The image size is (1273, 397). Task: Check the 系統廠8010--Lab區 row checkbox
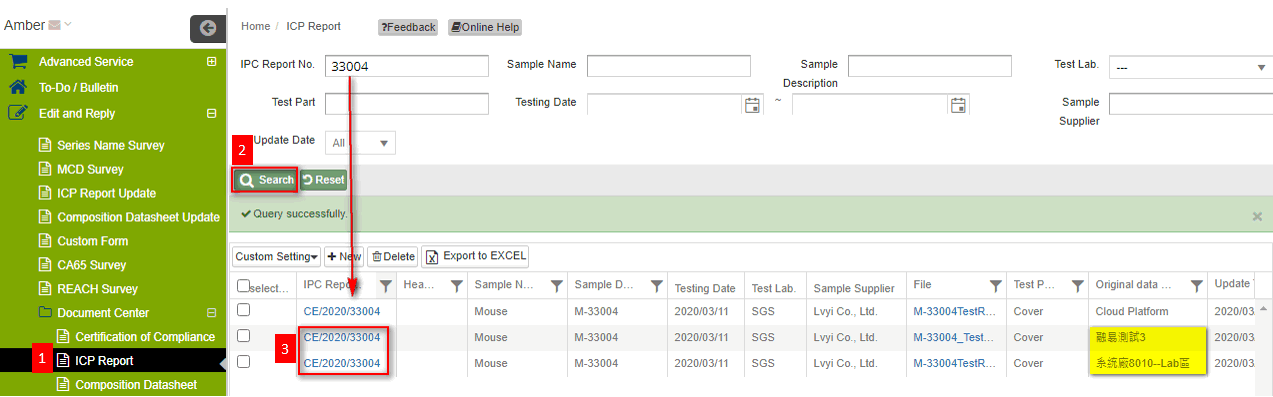coord(243,363)
